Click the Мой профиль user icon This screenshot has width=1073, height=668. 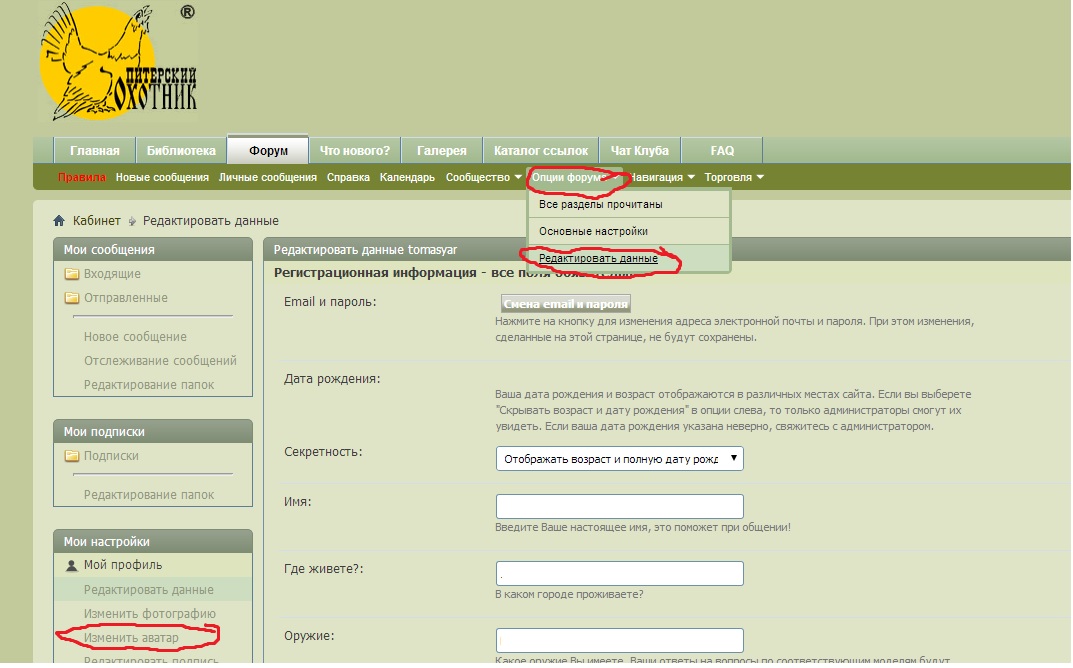(x=71, y=565)
